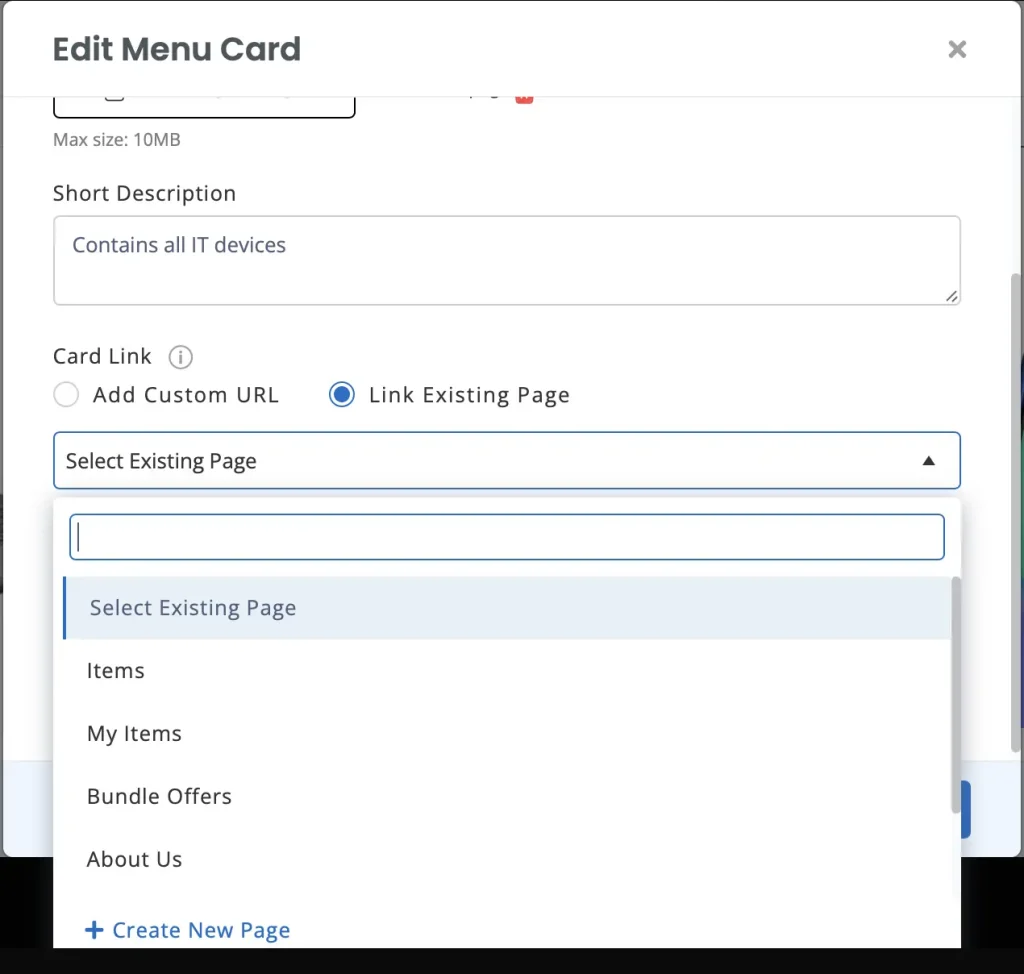Click the dialog's vertical scrollbar
The width and height of the screenshot is (1024, 974).
(x=1016, y=513)
